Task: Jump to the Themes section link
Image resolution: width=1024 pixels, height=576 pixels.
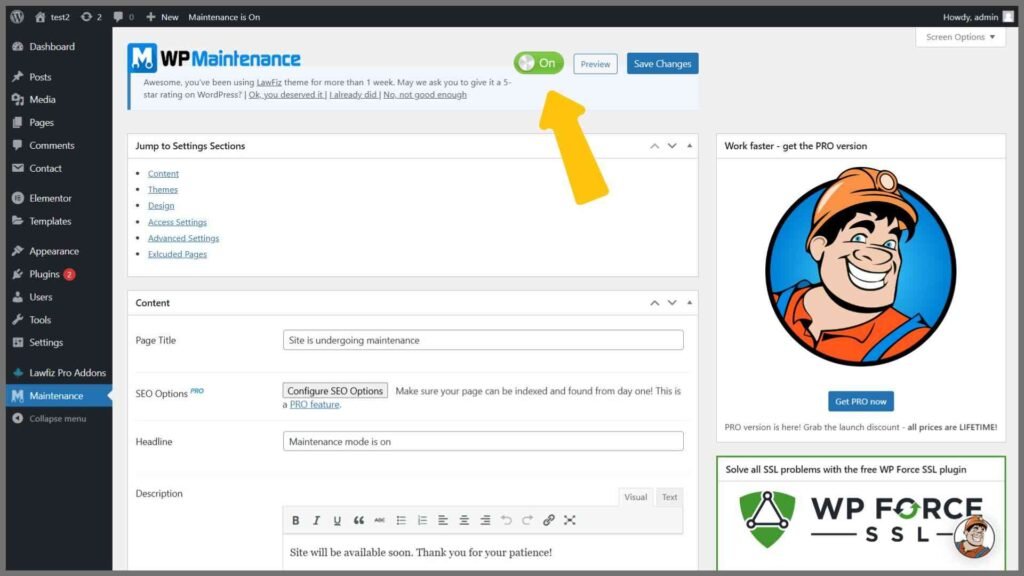Action: 163,189
